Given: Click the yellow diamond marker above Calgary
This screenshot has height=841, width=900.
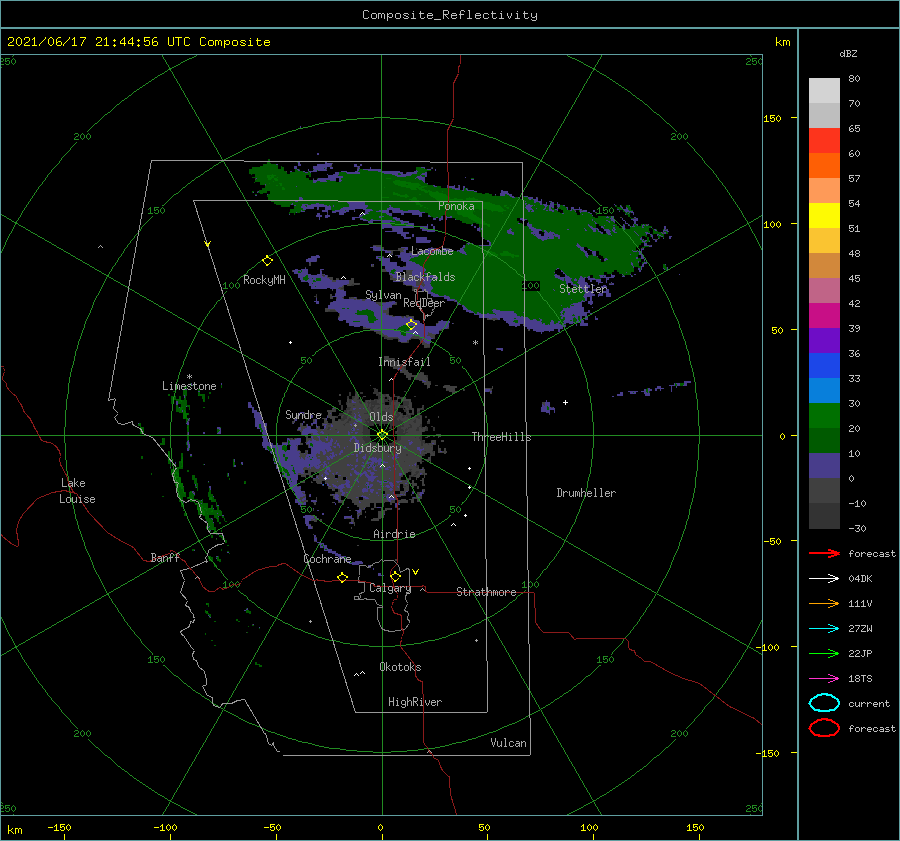Looking at the screenshot, I should [395, 576].
